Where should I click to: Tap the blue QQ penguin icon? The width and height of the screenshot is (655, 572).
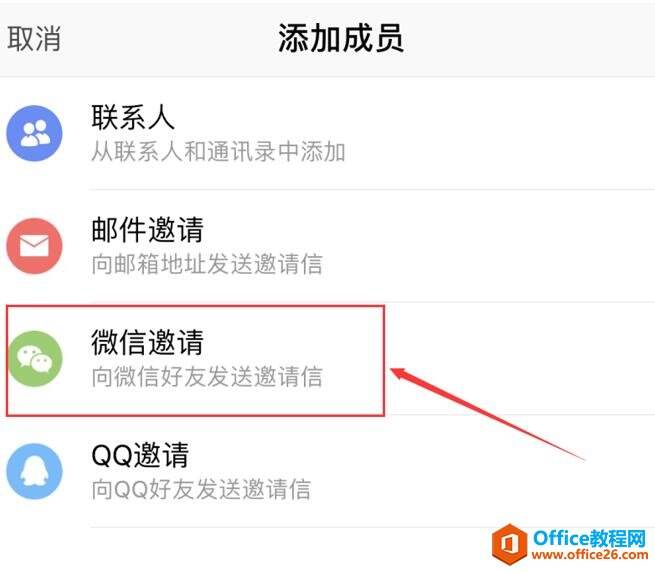(34, 471)
